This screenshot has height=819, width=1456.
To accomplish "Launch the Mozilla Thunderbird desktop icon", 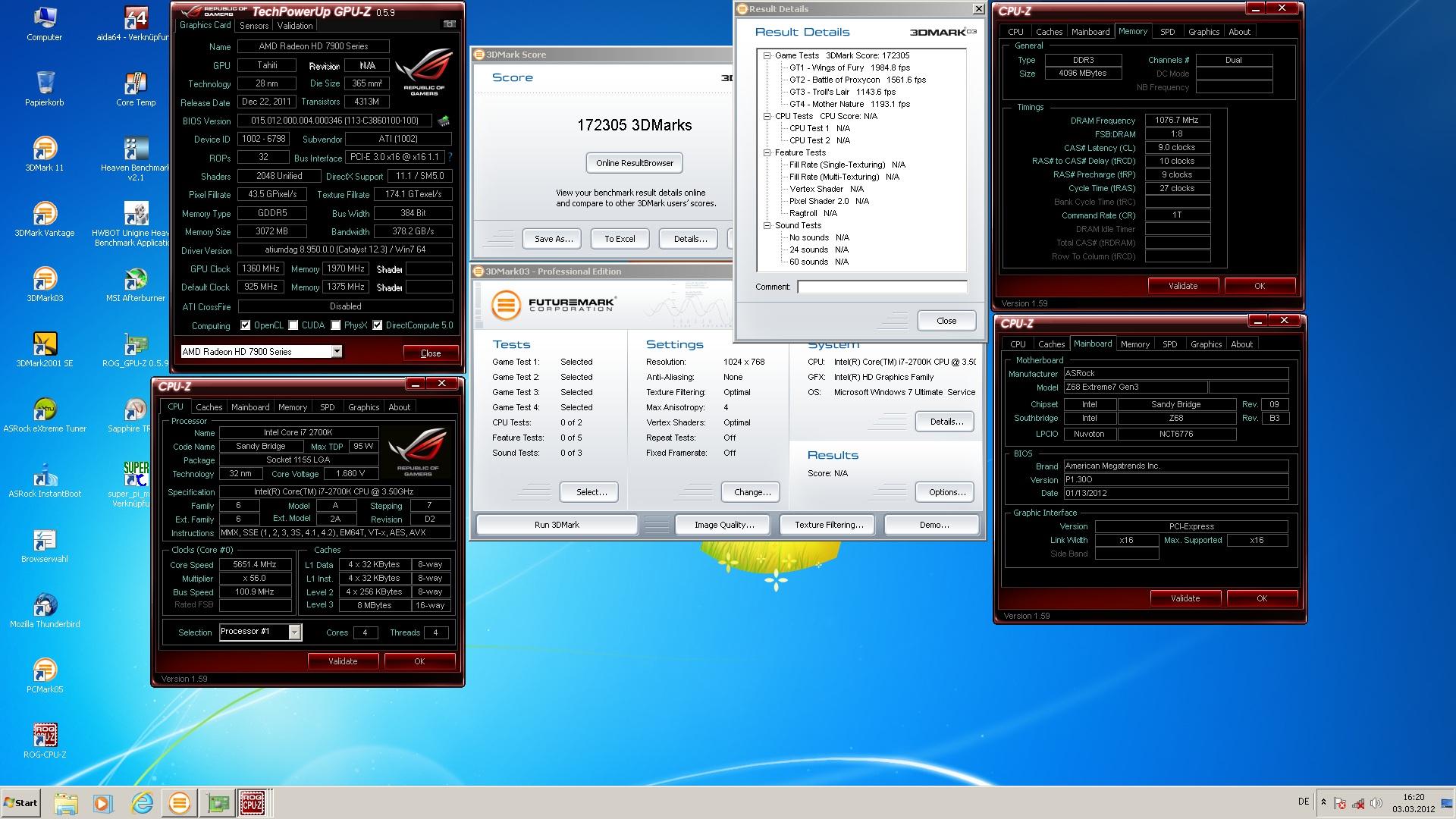I will click(45, 611).
